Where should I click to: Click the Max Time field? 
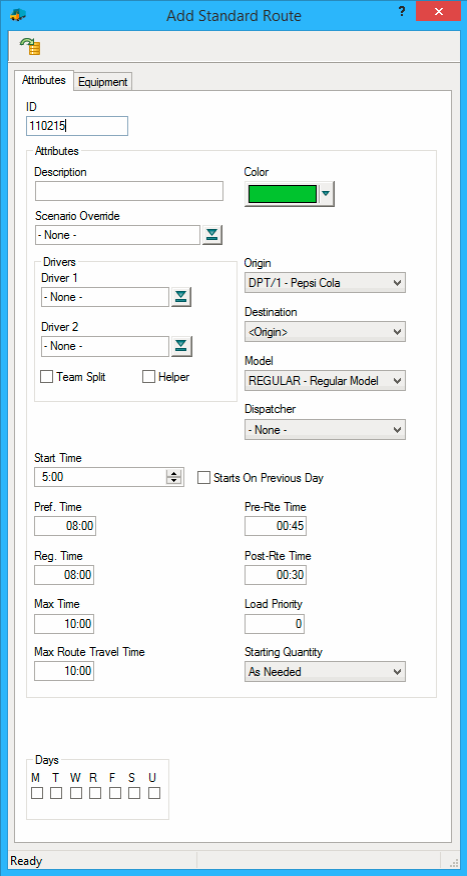[x=64, y=623]
